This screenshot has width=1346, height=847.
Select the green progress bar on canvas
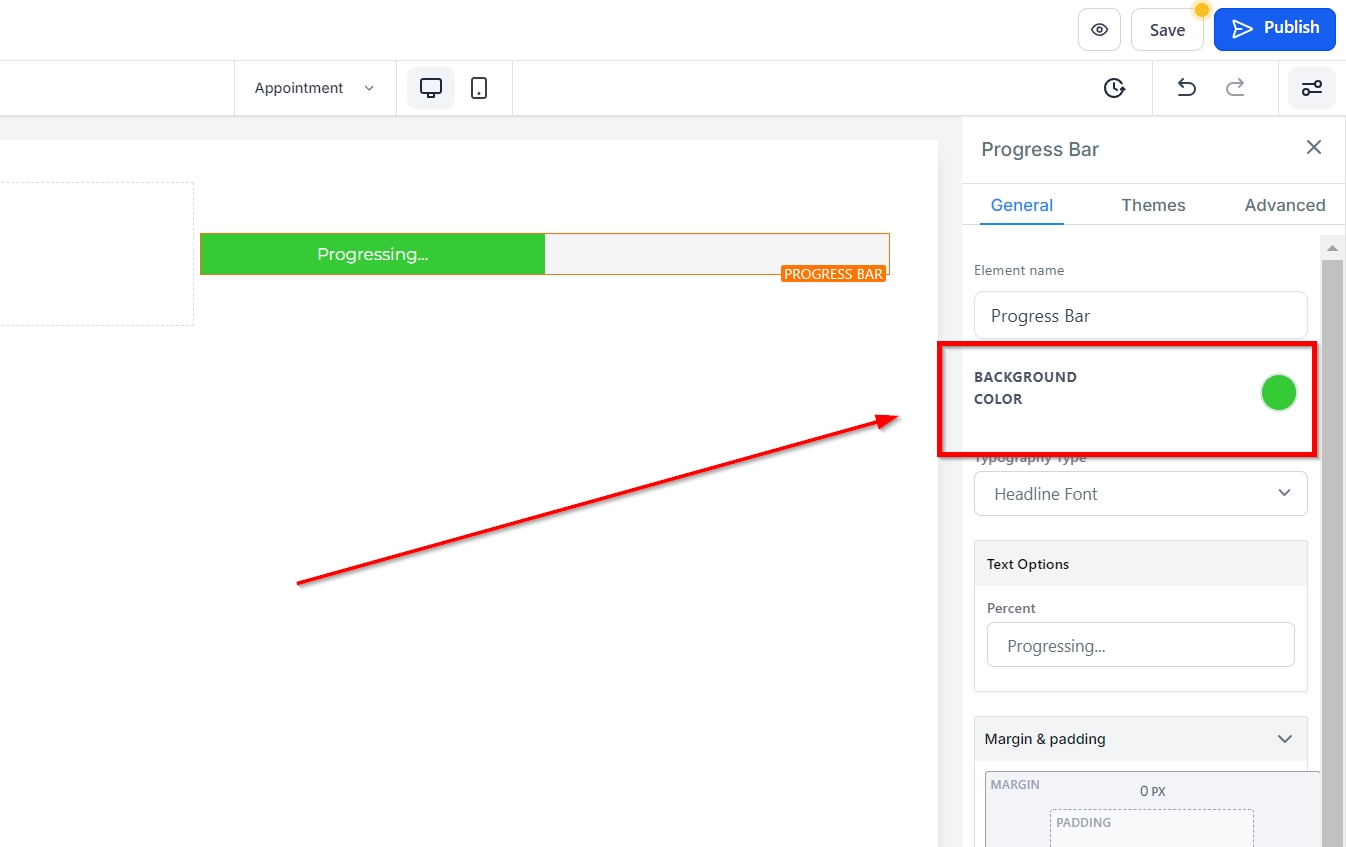pyautogui.click(x=372, y=254)
